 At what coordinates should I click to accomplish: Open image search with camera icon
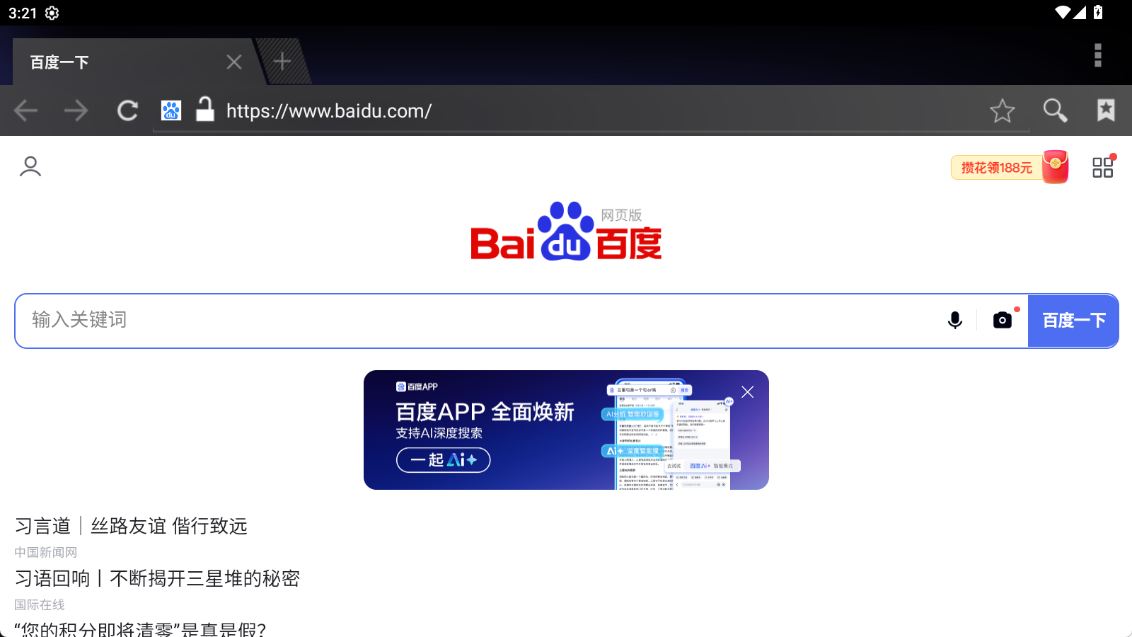pos(1002,320)
